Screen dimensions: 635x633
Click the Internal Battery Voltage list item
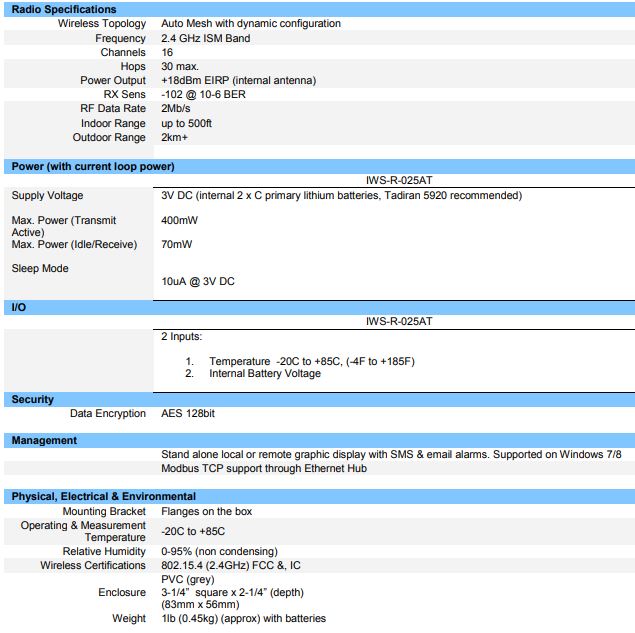tap(265, 373)
